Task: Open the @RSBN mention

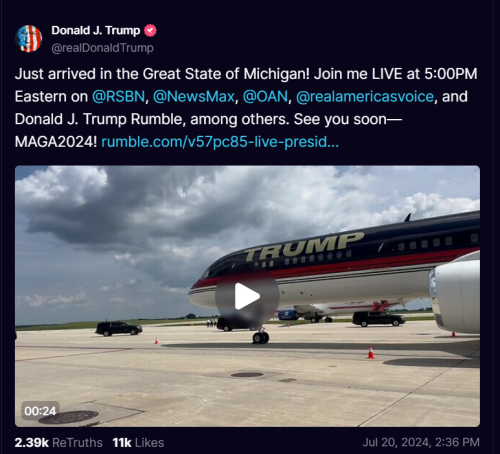Action: point(118,97)
